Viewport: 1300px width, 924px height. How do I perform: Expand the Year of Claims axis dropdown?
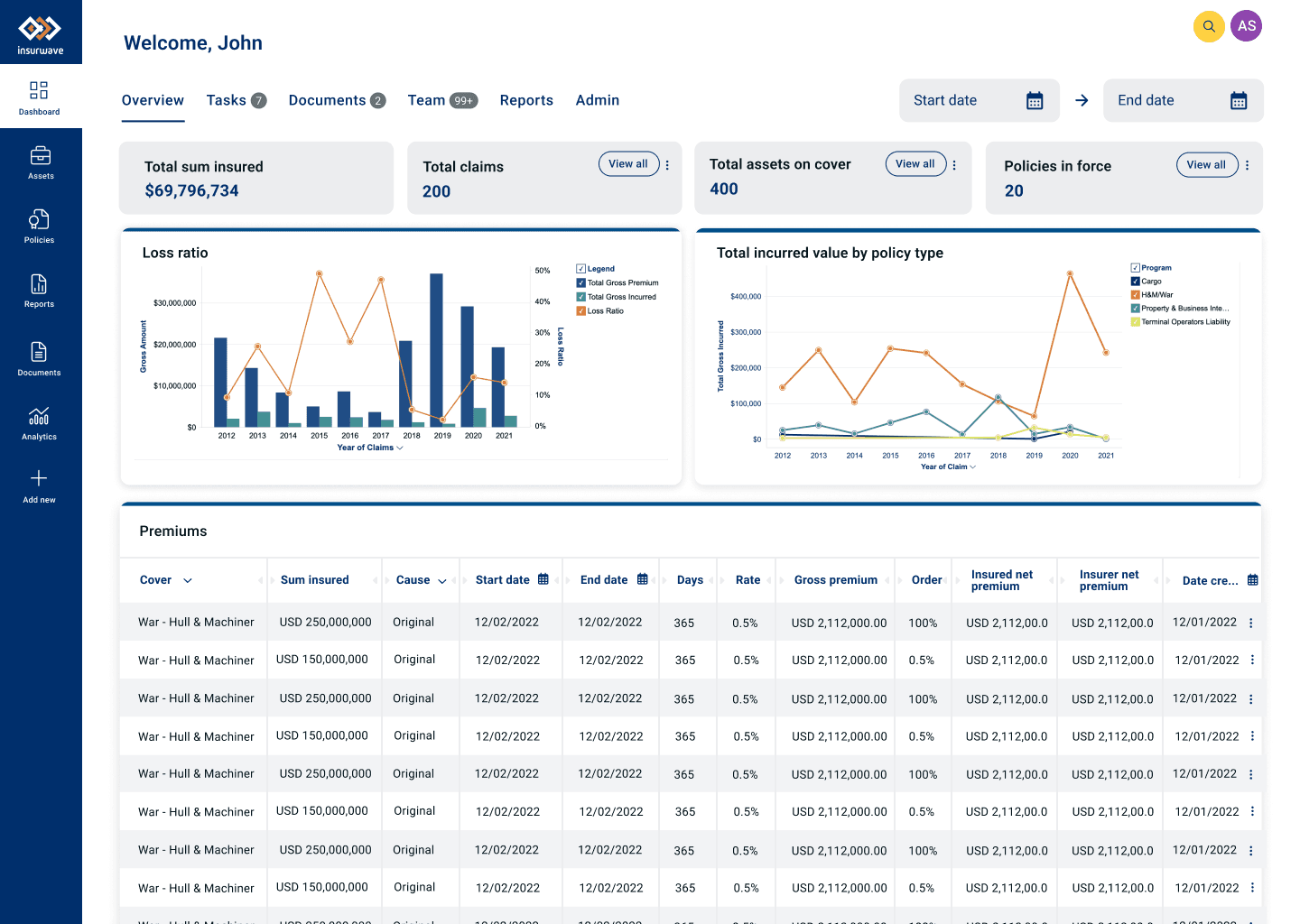[x=400, y=448]
